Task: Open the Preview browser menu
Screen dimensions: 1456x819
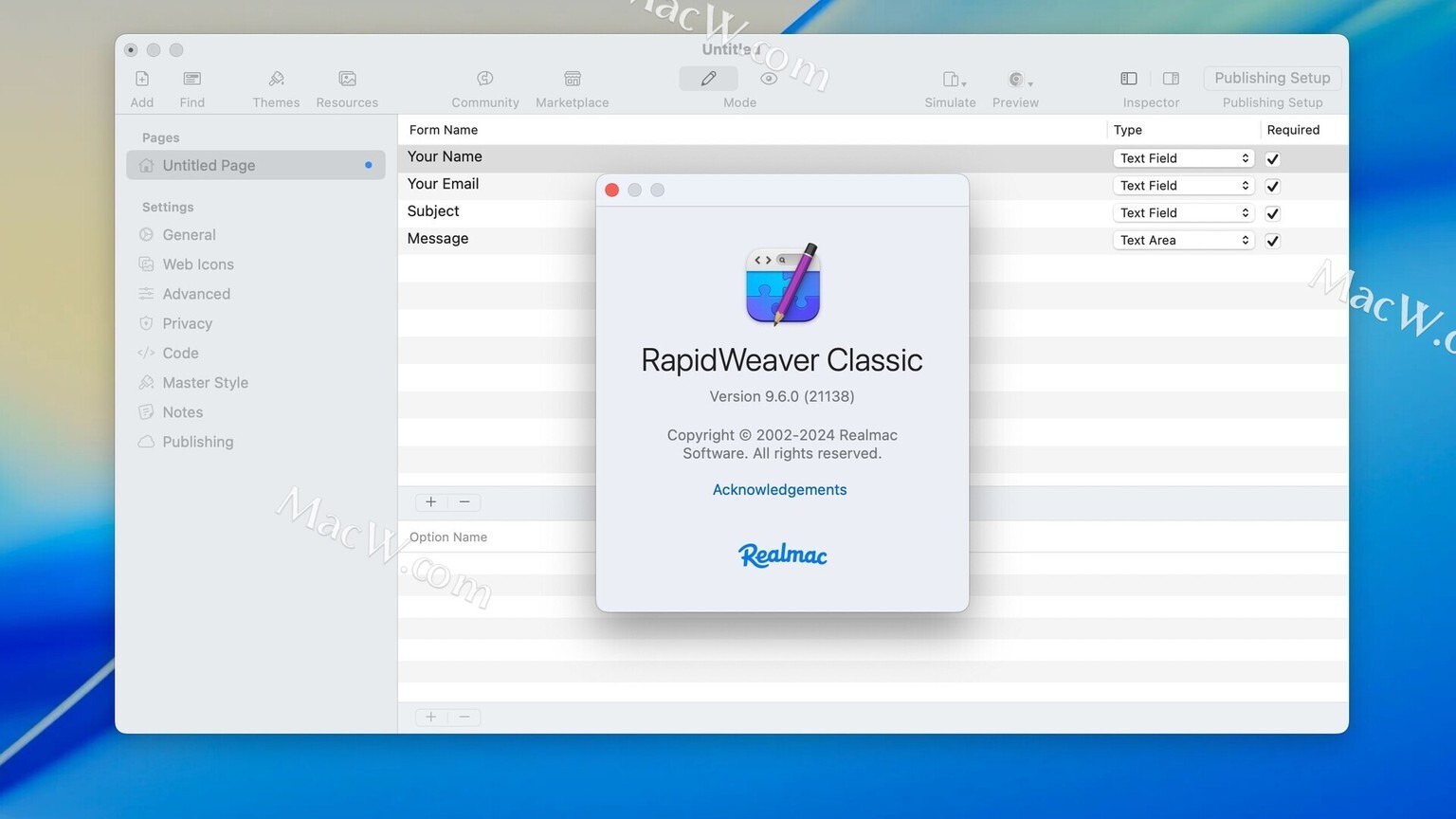Action: click(1019, 80)
